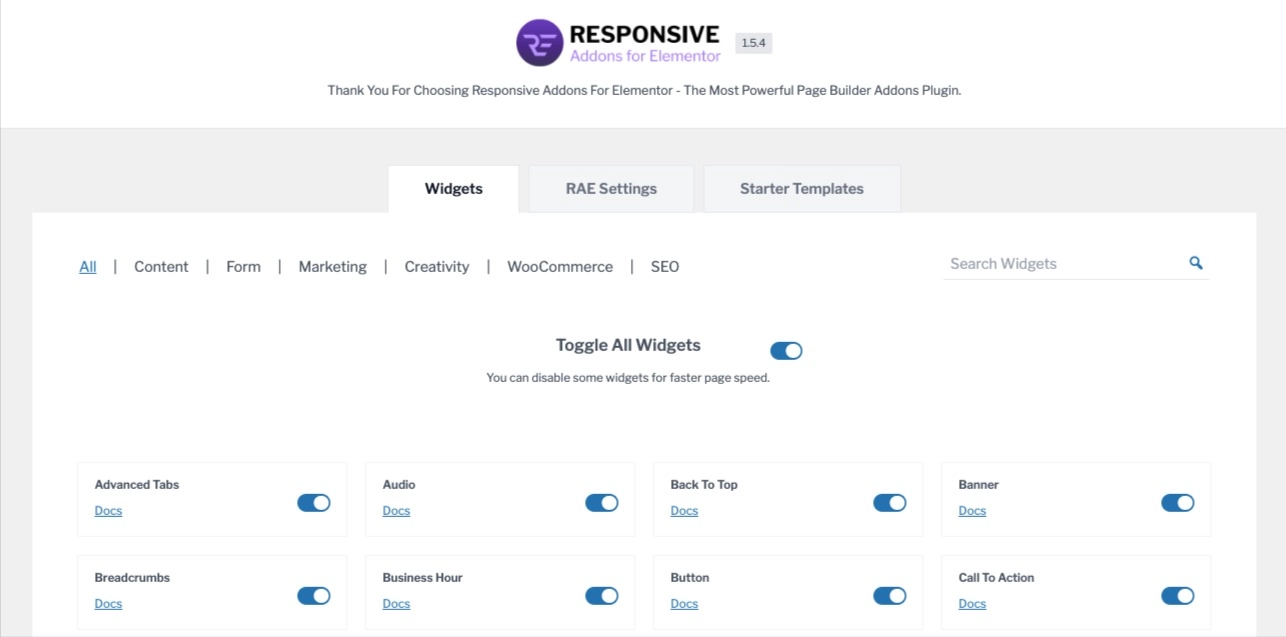Click the 1.5.4 version badge
1286x637 pixels.
753,43
